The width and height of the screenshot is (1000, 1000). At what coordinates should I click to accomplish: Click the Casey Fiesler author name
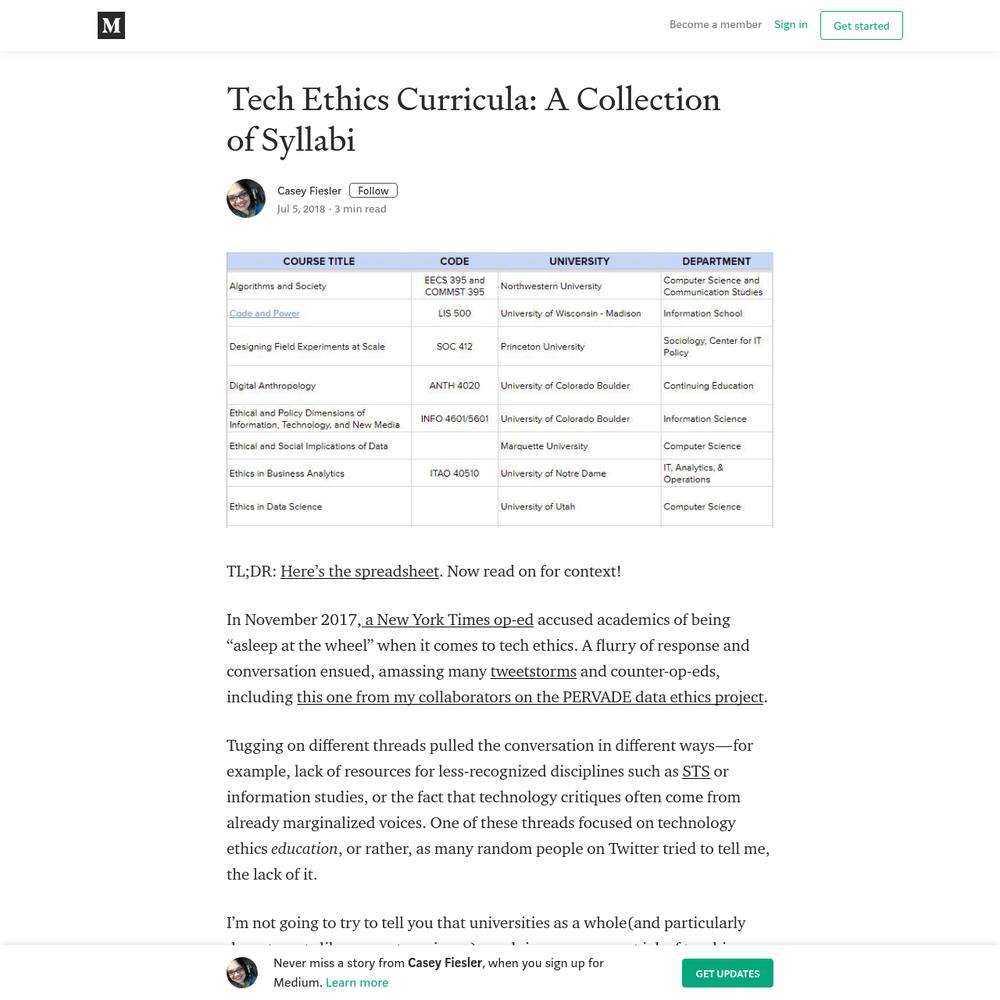coord(309,191)
